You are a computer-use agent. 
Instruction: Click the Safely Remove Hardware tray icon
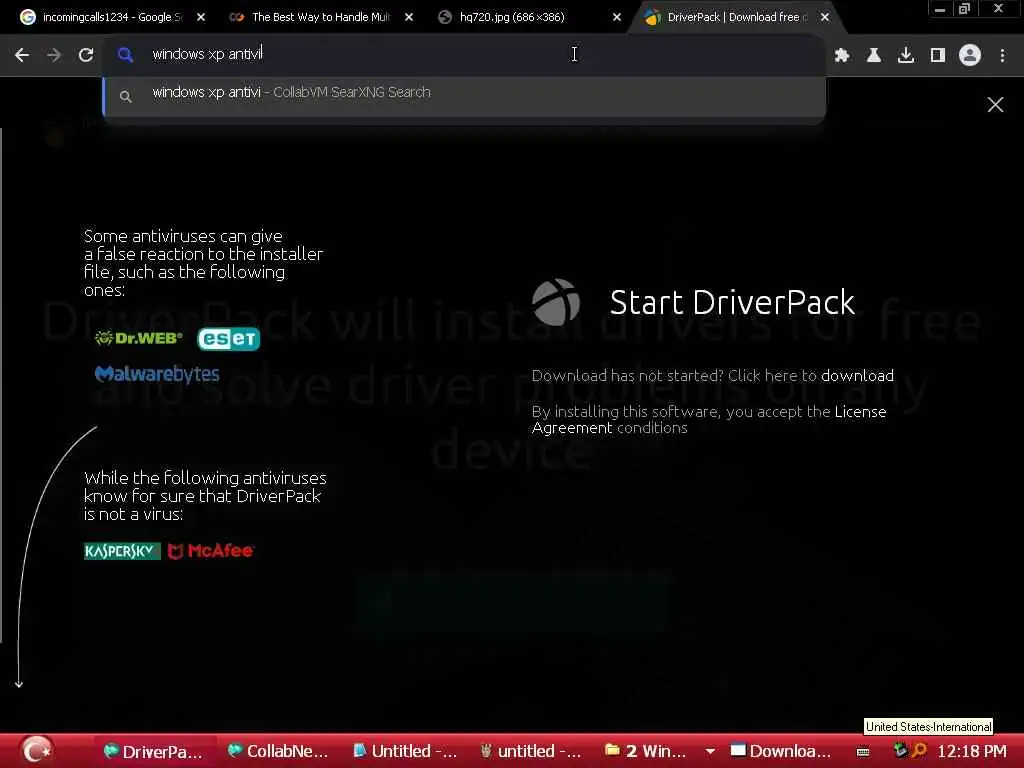(x=900, y=750)
